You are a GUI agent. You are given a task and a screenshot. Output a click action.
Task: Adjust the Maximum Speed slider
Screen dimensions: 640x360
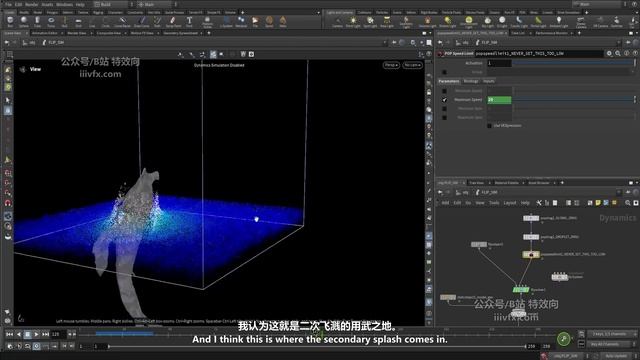pos(573,100)
